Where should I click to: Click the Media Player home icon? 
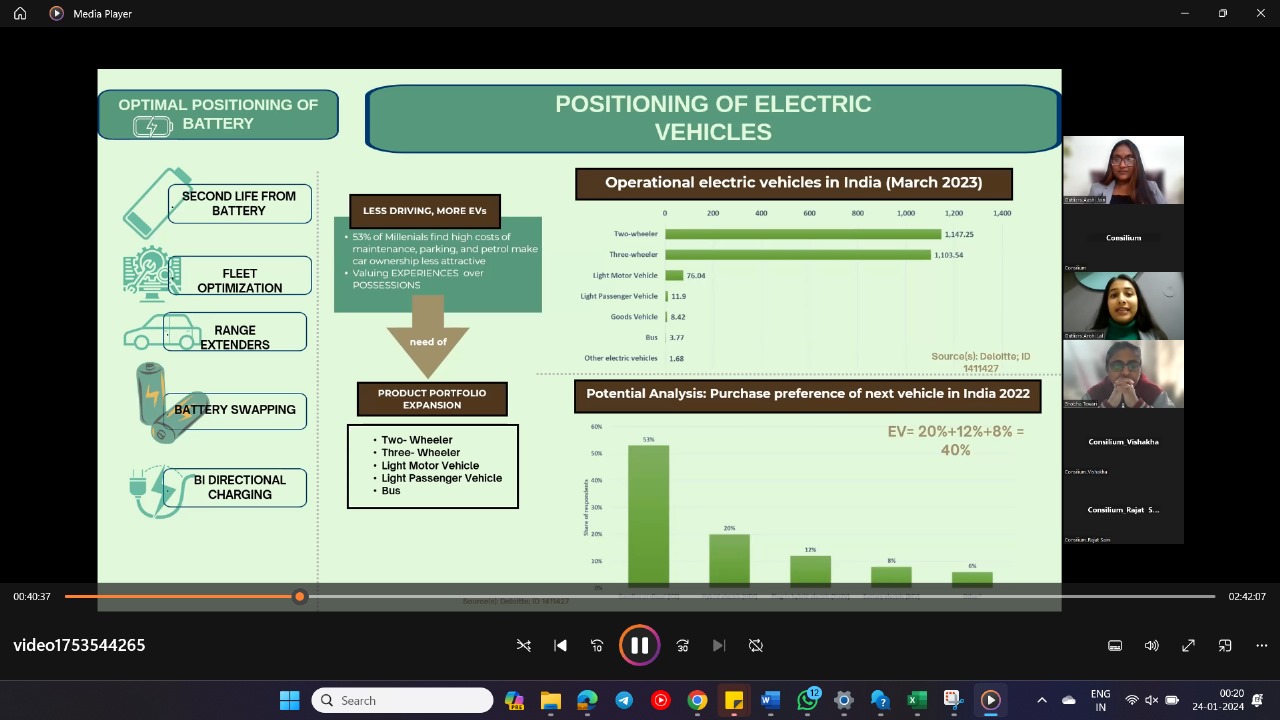tap(20, 14)
